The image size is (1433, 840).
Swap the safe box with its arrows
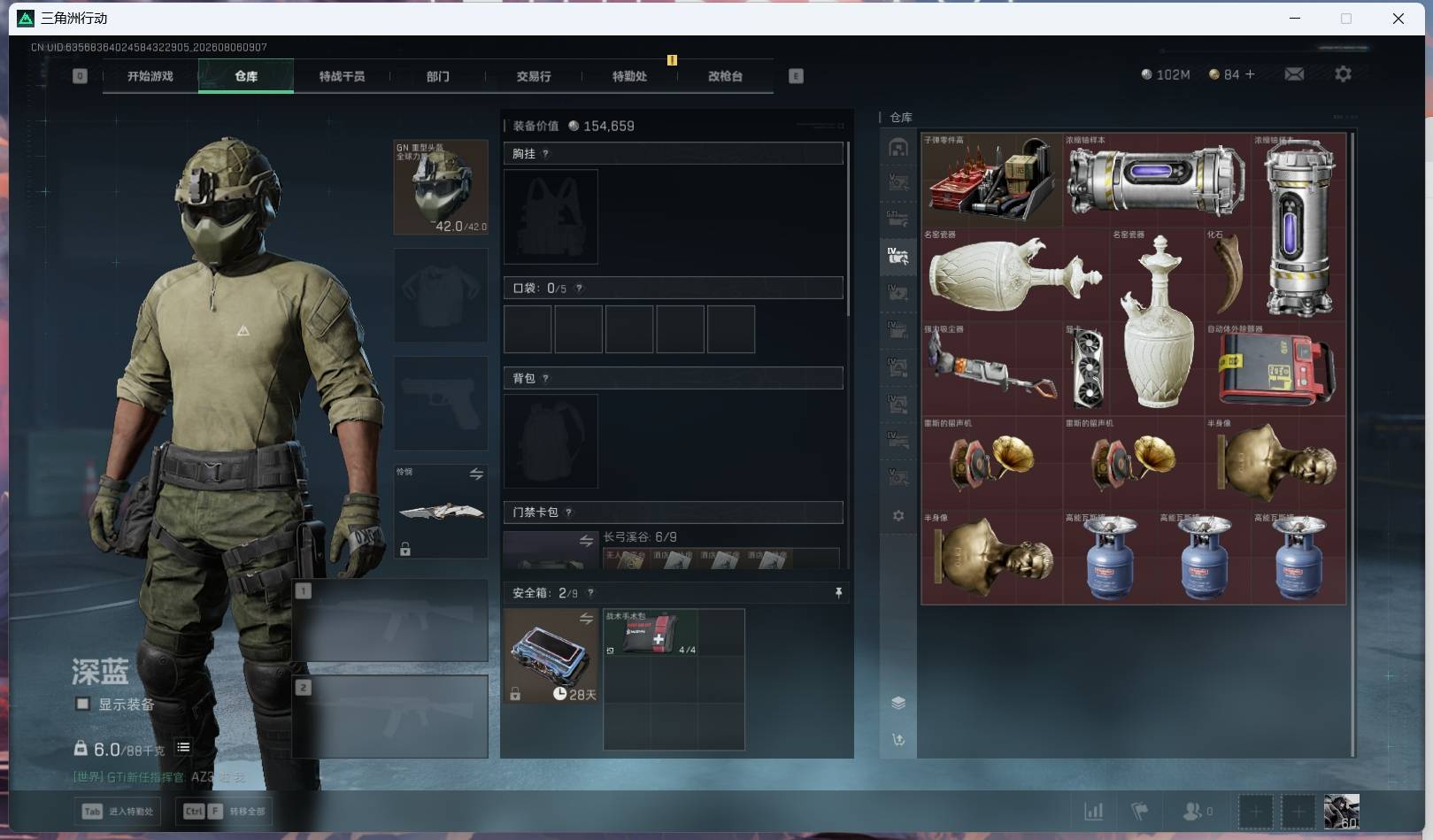pyautogui.click(x=586, y=619)
